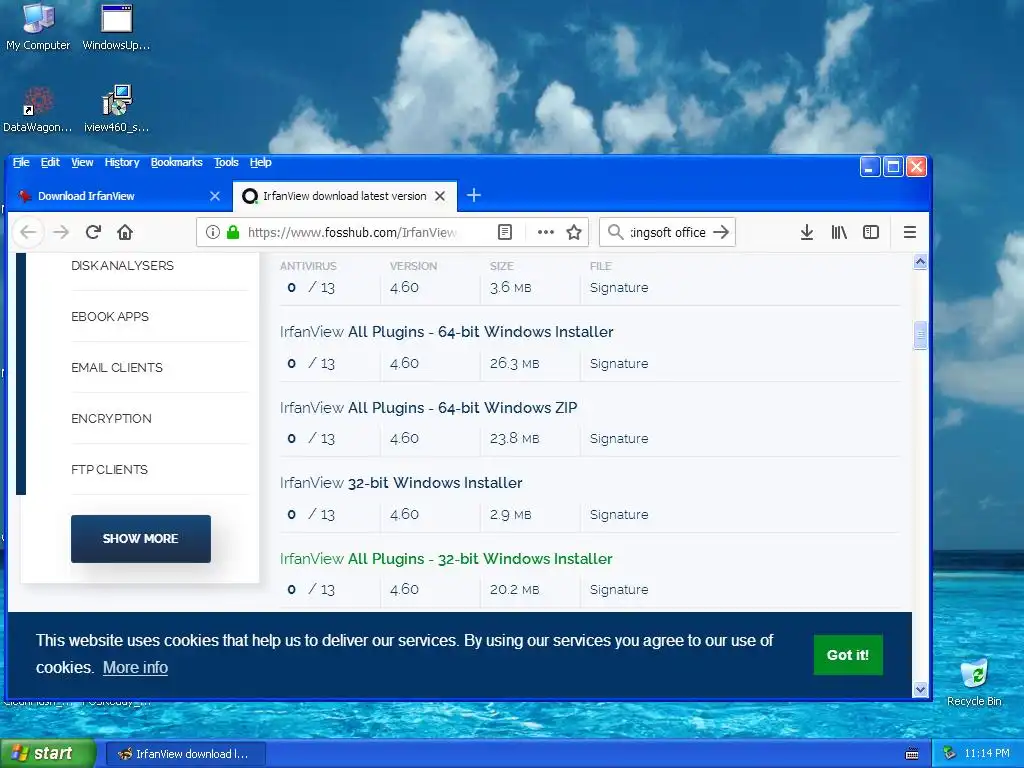The width and height of the screenshot is (1024, 768).
Task: Click the SHOW MORE categories button
Action: (140, 538)
